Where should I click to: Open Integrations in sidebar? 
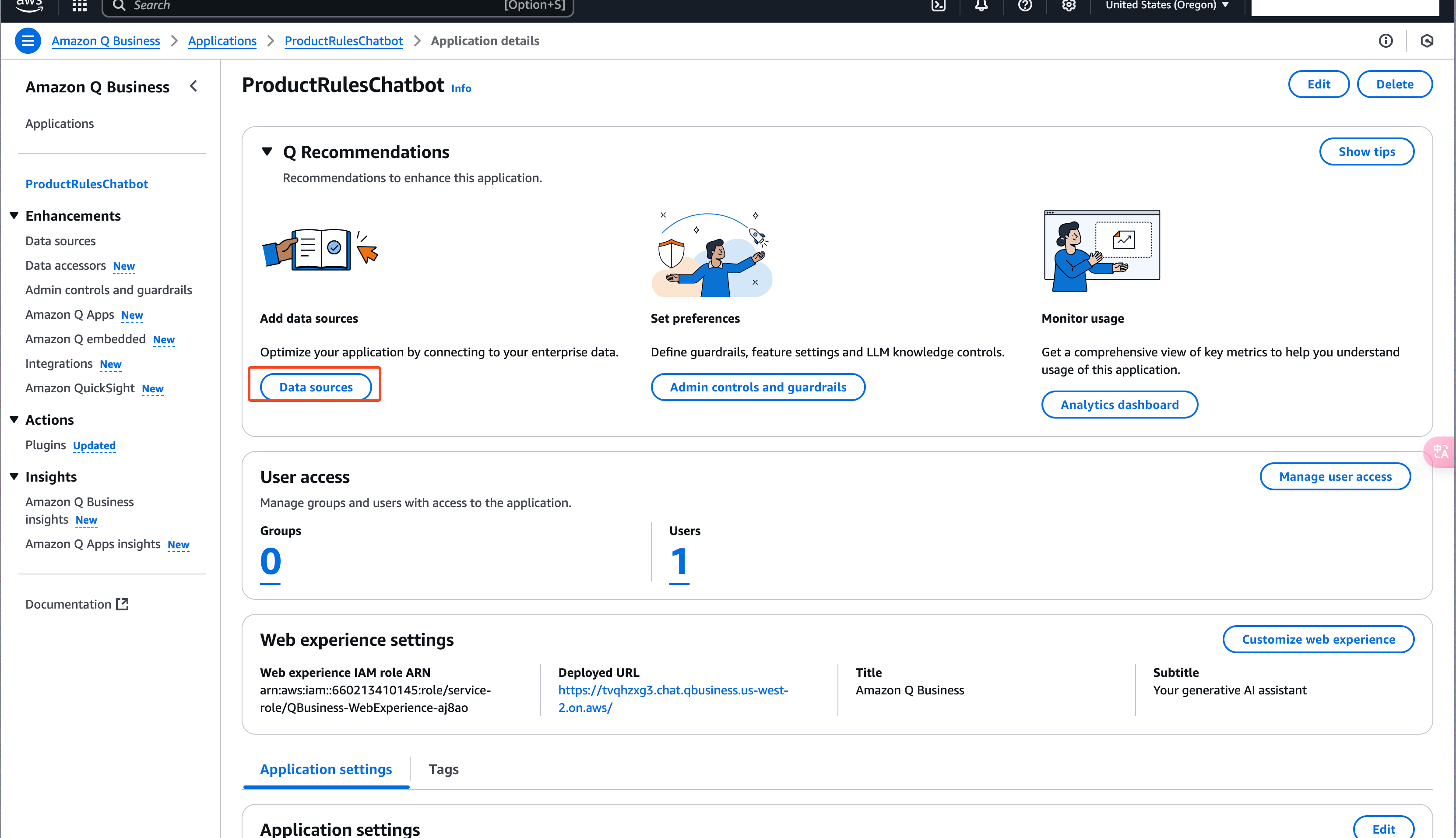tap(59, 364)
